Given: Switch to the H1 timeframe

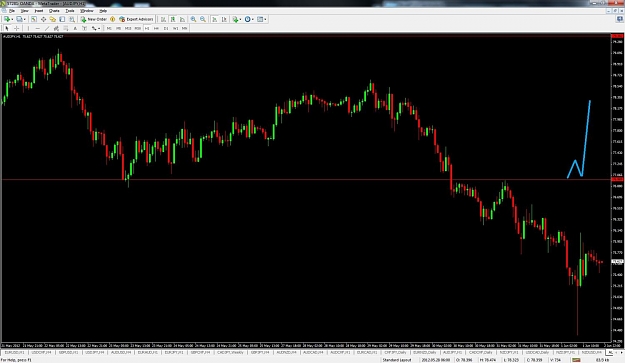Looking at the screenshot, I should pos(147,28).
